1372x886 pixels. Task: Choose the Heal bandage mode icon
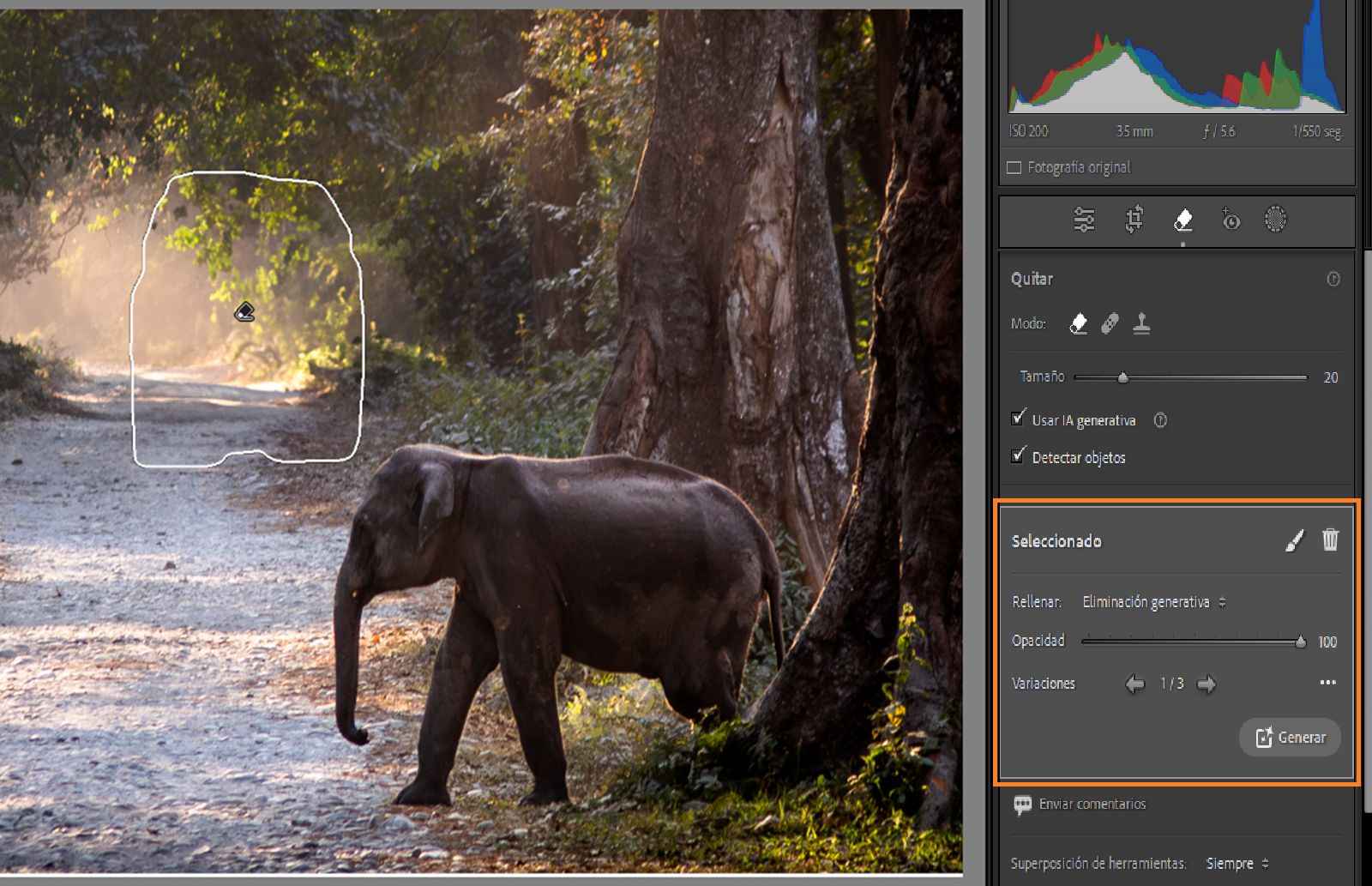pos(1110,323)
